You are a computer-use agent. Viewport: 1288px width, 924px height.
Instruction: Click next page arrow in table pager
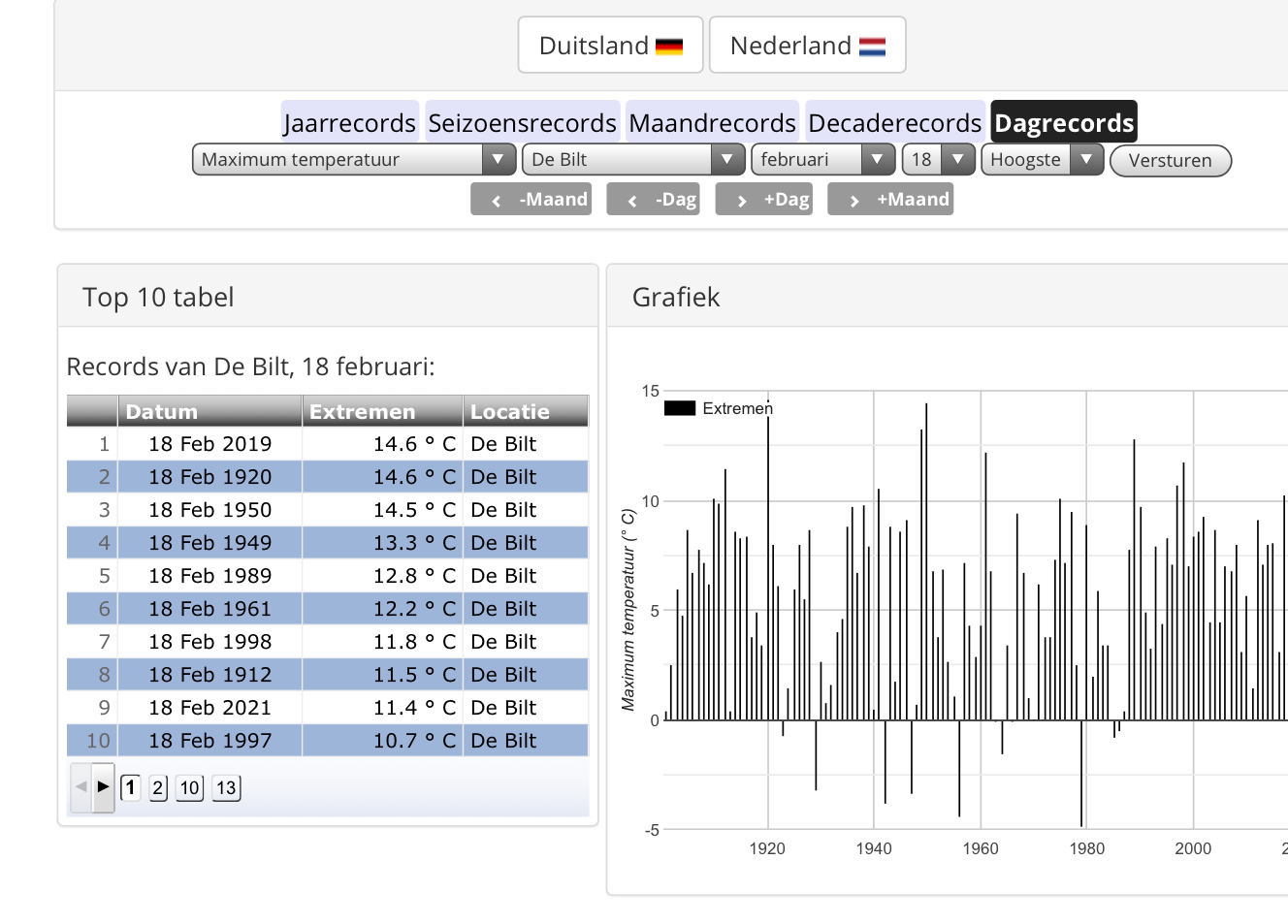(x=104, y=787)
